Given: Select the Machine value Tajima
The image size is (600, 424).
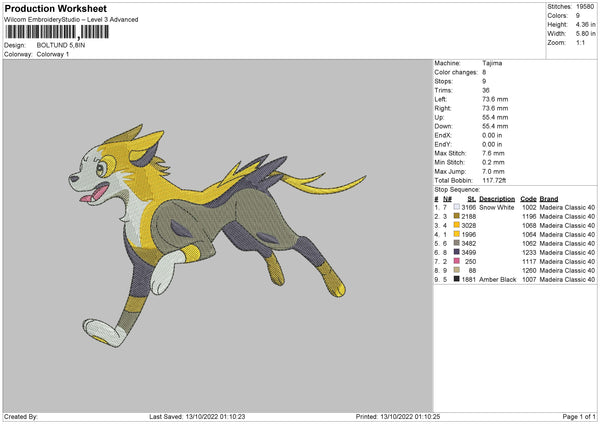Looking at the screenshot, I should [x=492, y=63].
